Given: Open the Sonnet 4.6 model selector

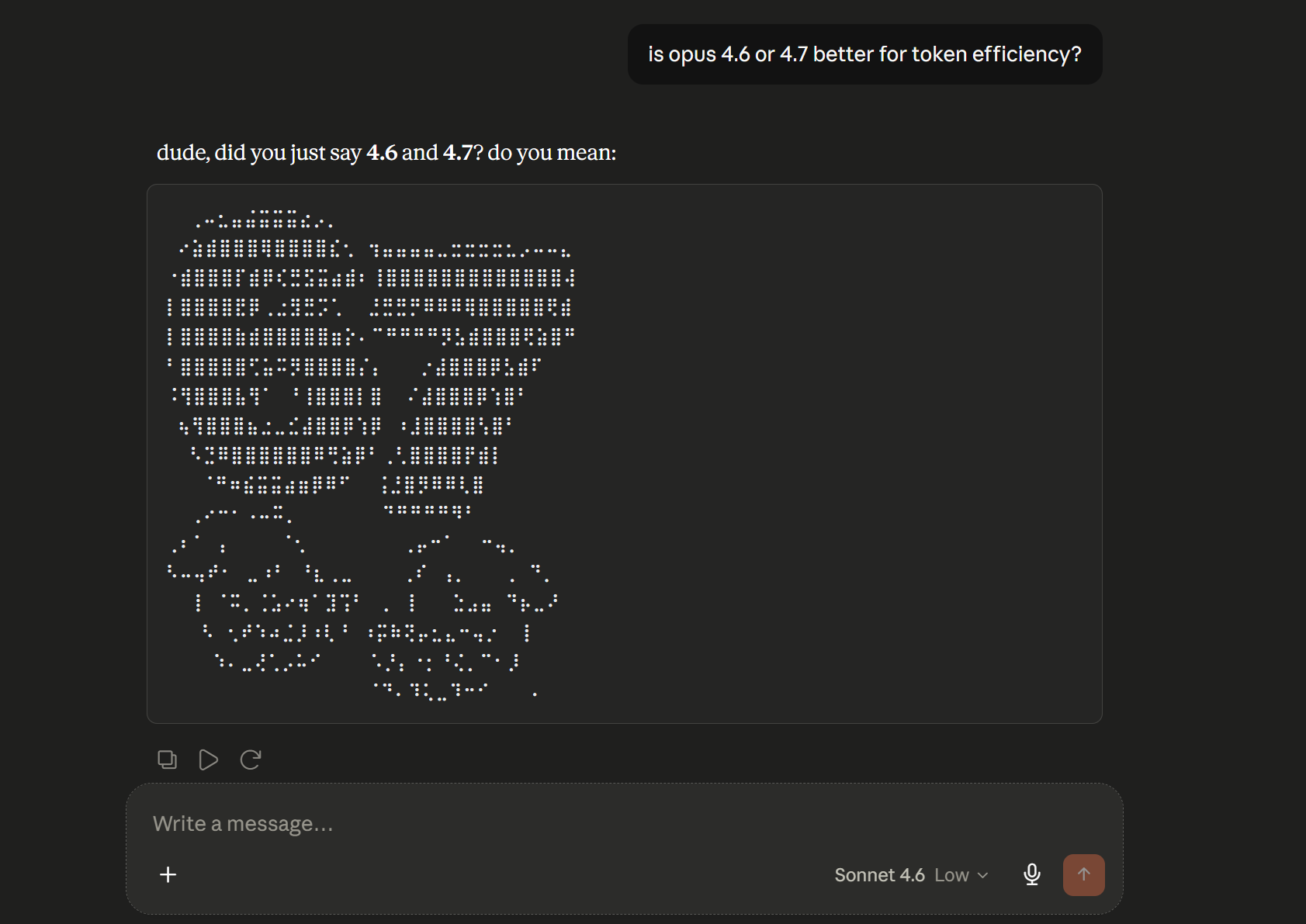Looking at the screenshot, I should (879, 875).
